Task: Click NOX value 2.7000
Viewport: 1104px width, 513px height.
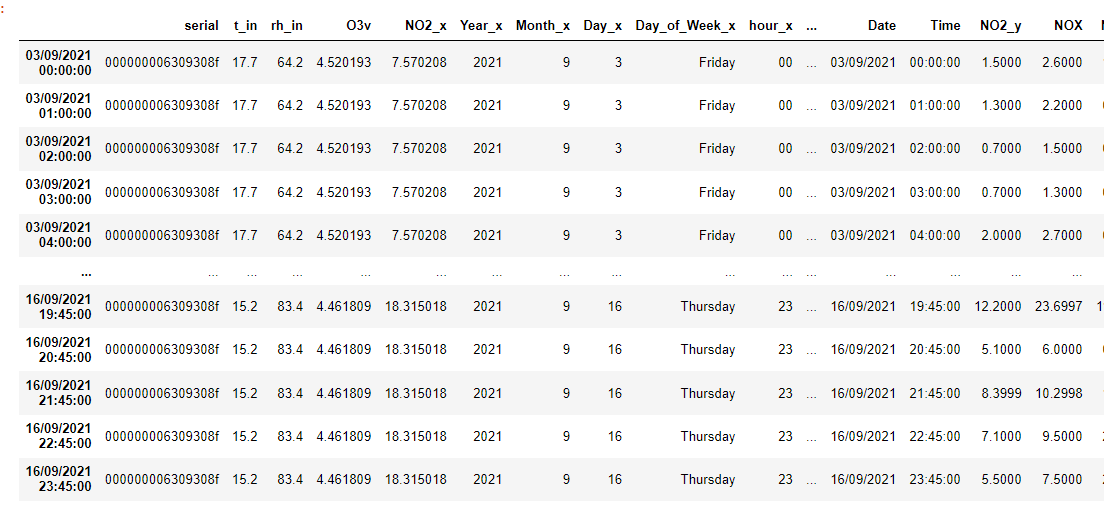Action: (x=1062, y=236)
